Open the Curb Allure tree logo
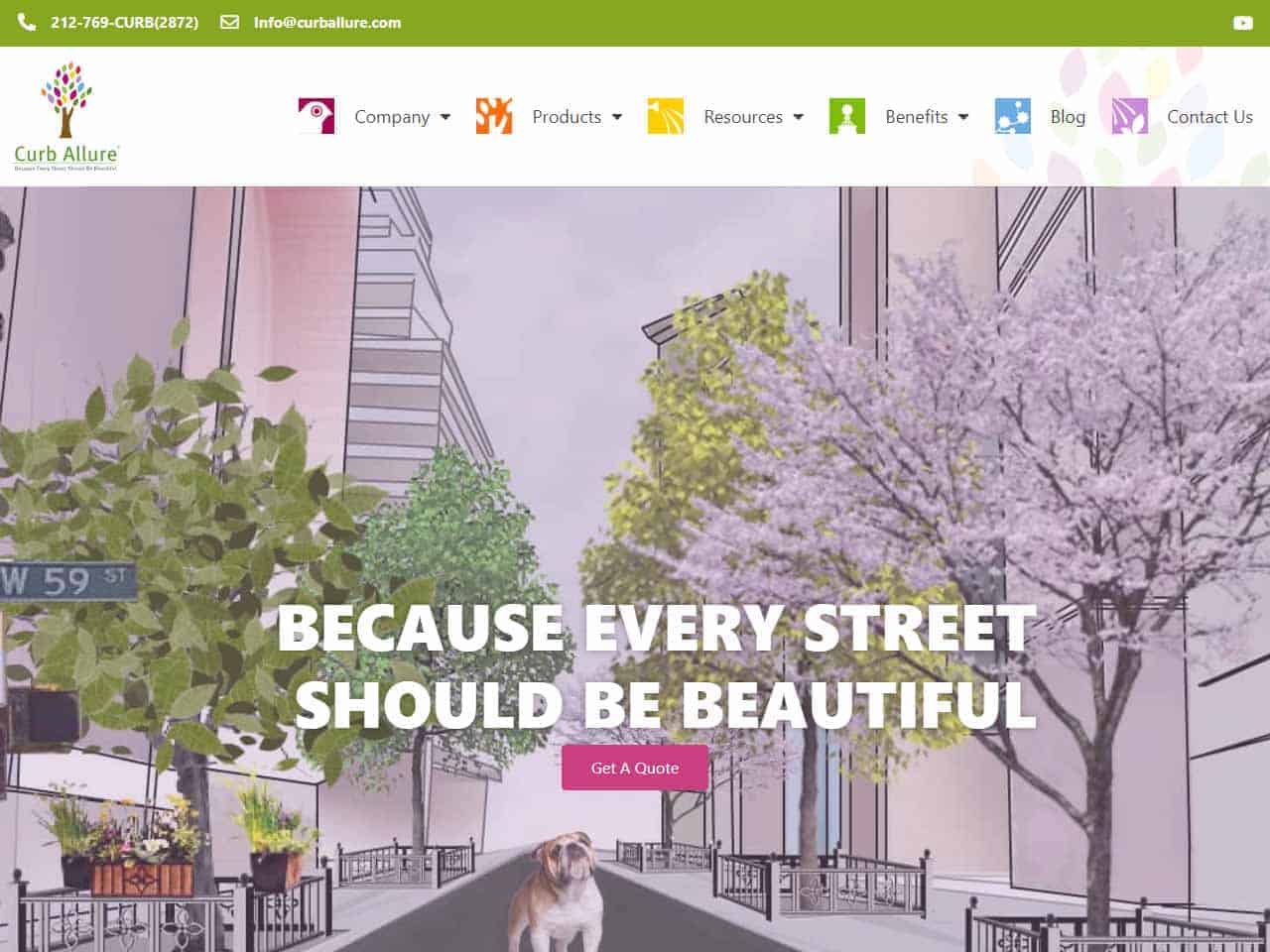The height and width of the screenshot is (952, 1270). 66,116
